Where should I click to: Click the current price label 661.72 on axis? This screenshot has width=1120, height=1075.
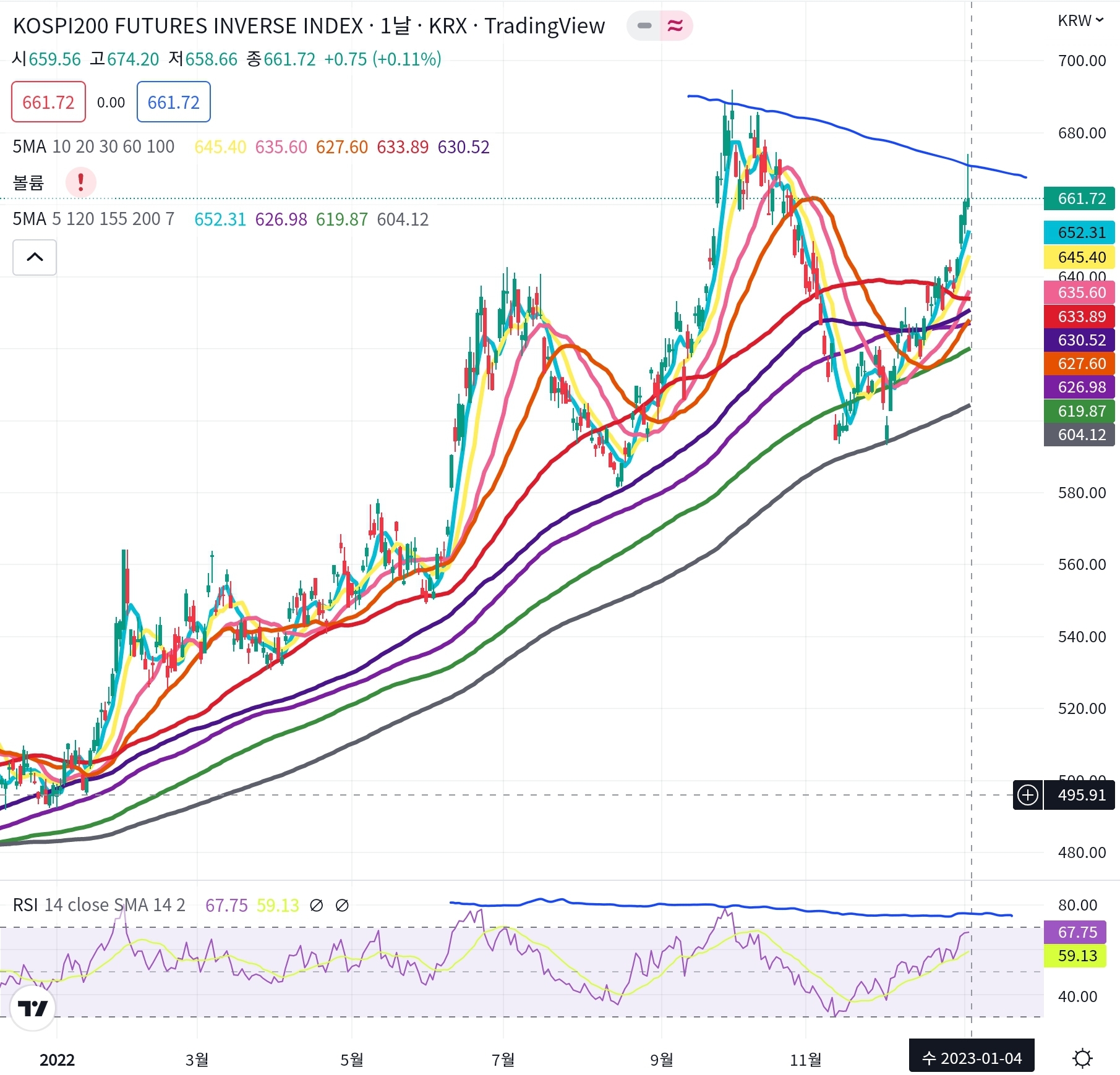1079,198
